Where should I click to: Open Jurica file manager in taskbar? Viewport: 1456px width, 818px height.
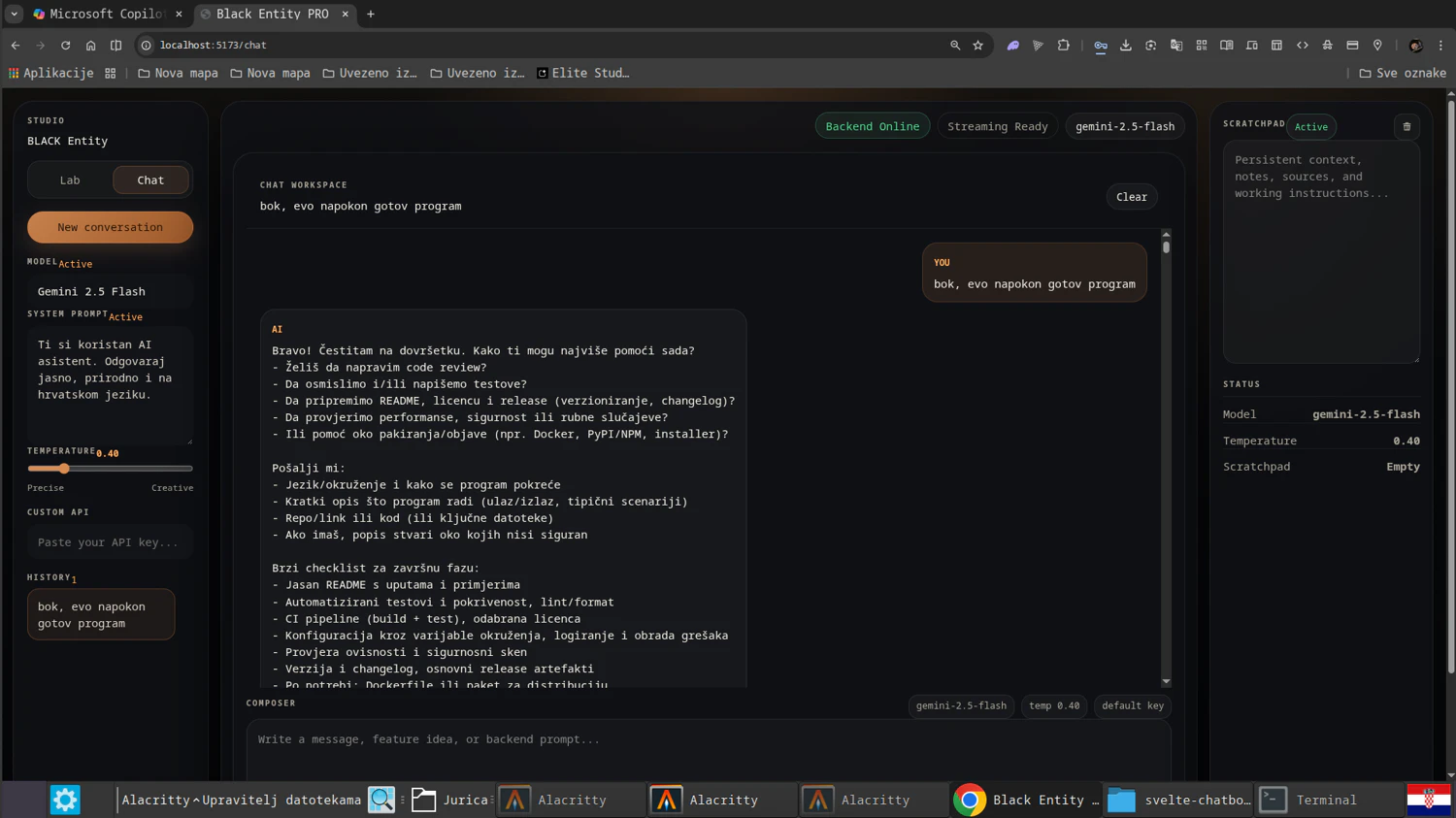pos(450,800)
